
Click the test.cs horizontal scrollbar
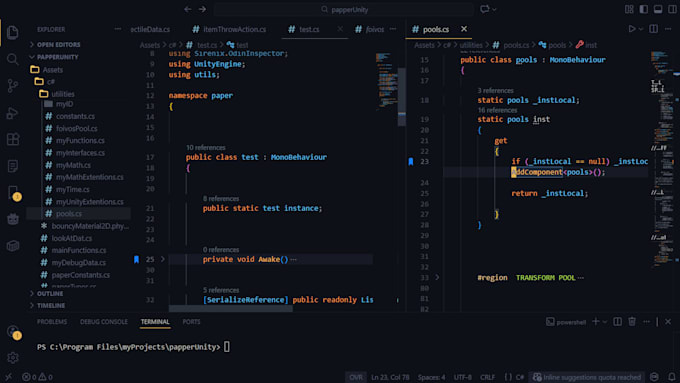(230, 309)
